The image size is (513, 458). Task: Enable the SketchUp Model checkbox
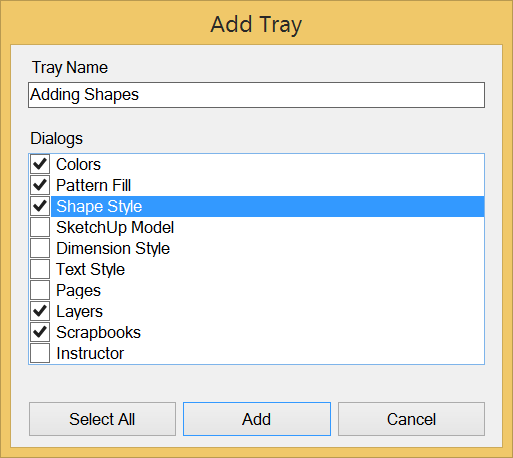[40, 227]
